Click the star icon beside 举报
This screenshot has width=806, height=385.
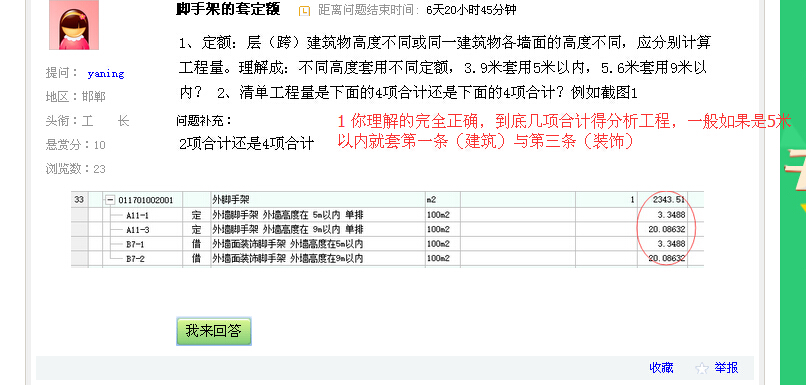[702, 368]
